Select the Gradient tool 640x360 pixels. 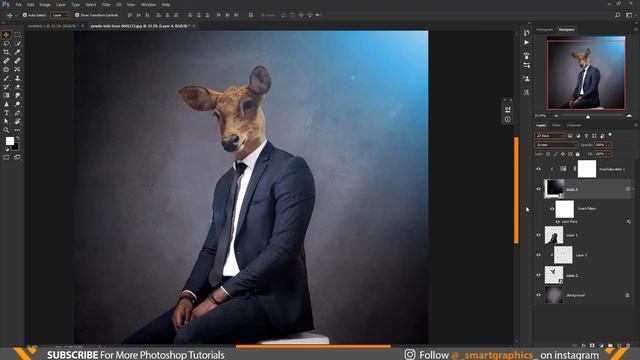(x=6, y=96)
